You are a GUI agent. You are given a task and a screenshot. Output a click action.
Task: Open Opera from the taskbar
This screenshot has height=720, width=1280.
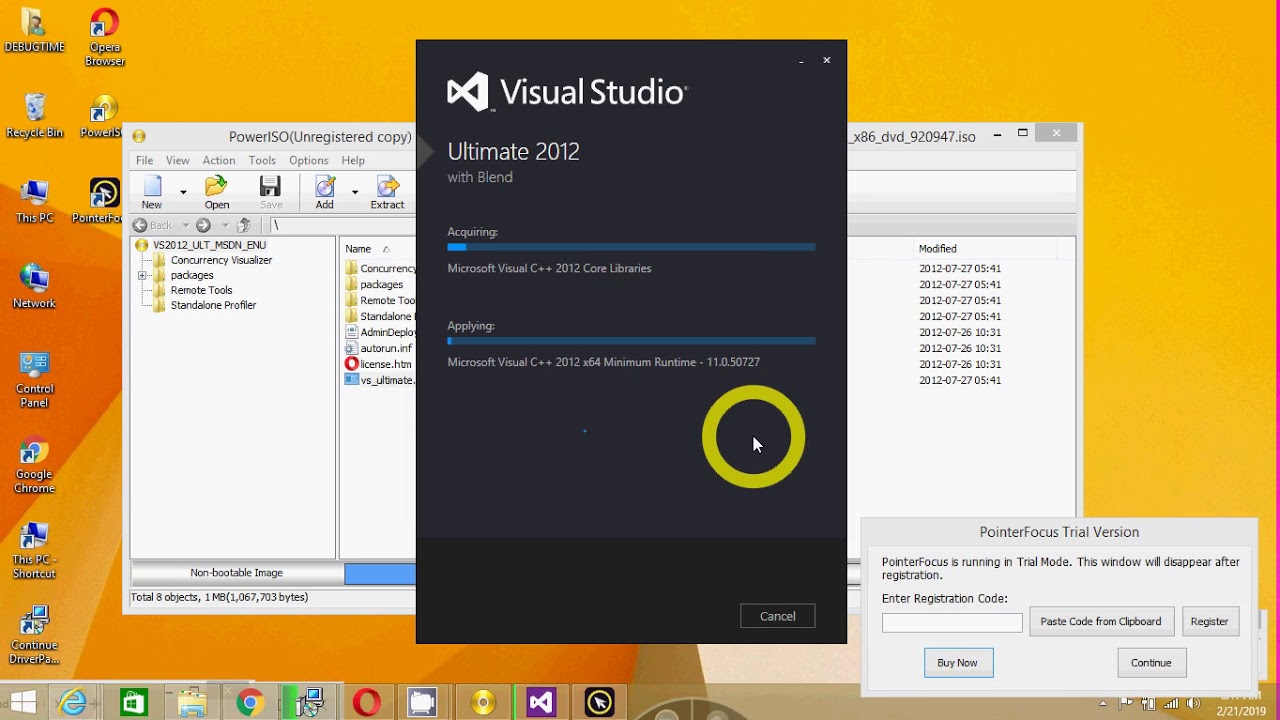pos(366,703)
